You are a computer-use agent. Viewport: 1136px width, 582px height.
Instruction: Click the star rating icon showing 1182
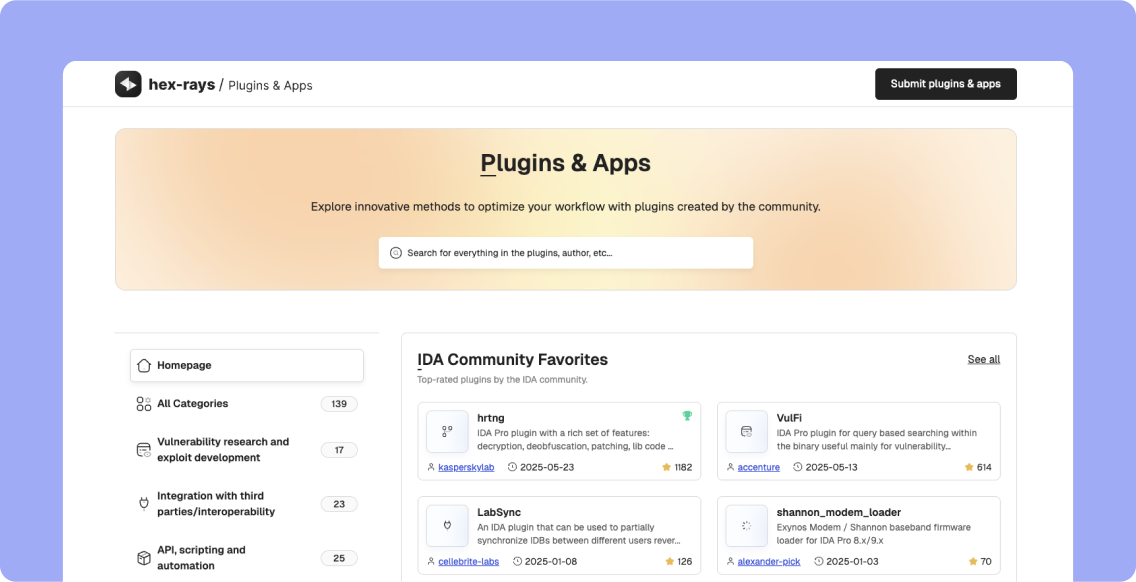(666, 467)
